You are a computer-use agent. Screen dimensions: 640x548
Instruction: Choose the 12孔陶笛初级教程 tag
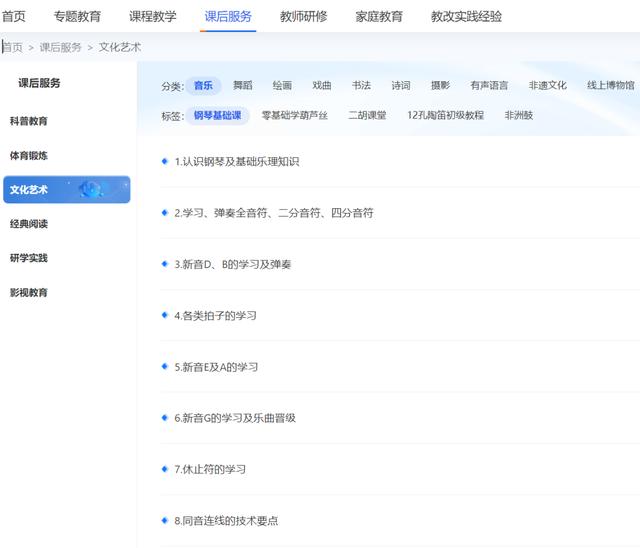coord(445,115)
